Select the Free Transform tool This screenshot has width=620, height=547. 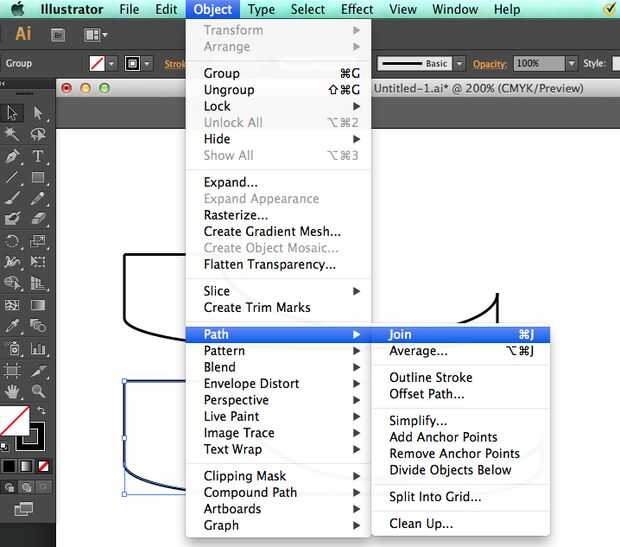pos(38,261)
